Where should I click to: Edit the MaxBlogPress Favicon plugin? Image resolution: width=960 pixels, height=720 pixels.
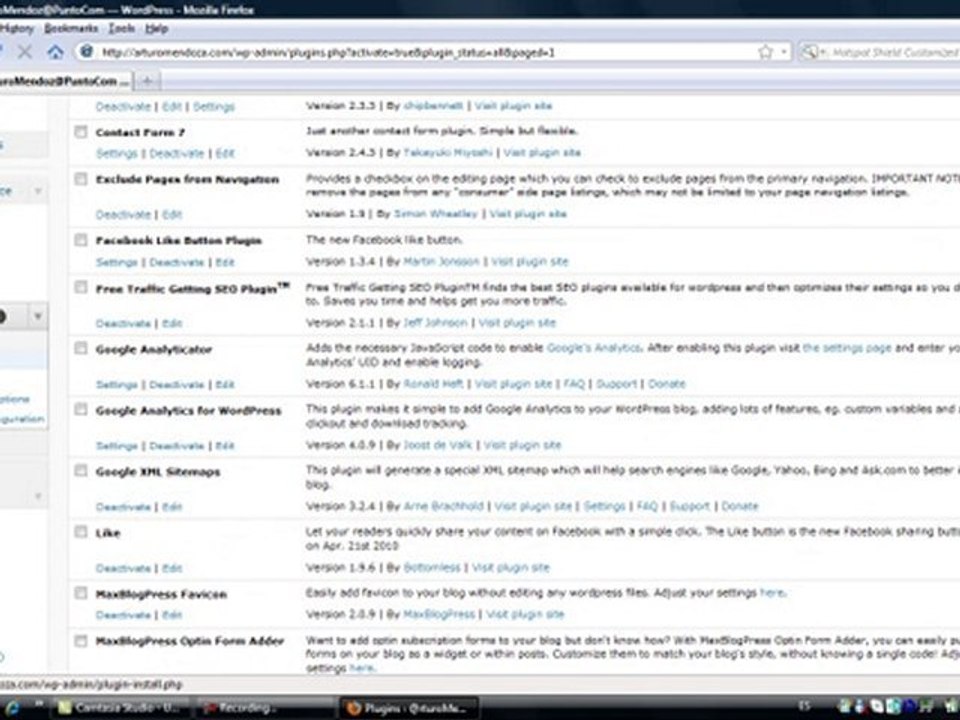pyautogui.click(x=172, y=615)
